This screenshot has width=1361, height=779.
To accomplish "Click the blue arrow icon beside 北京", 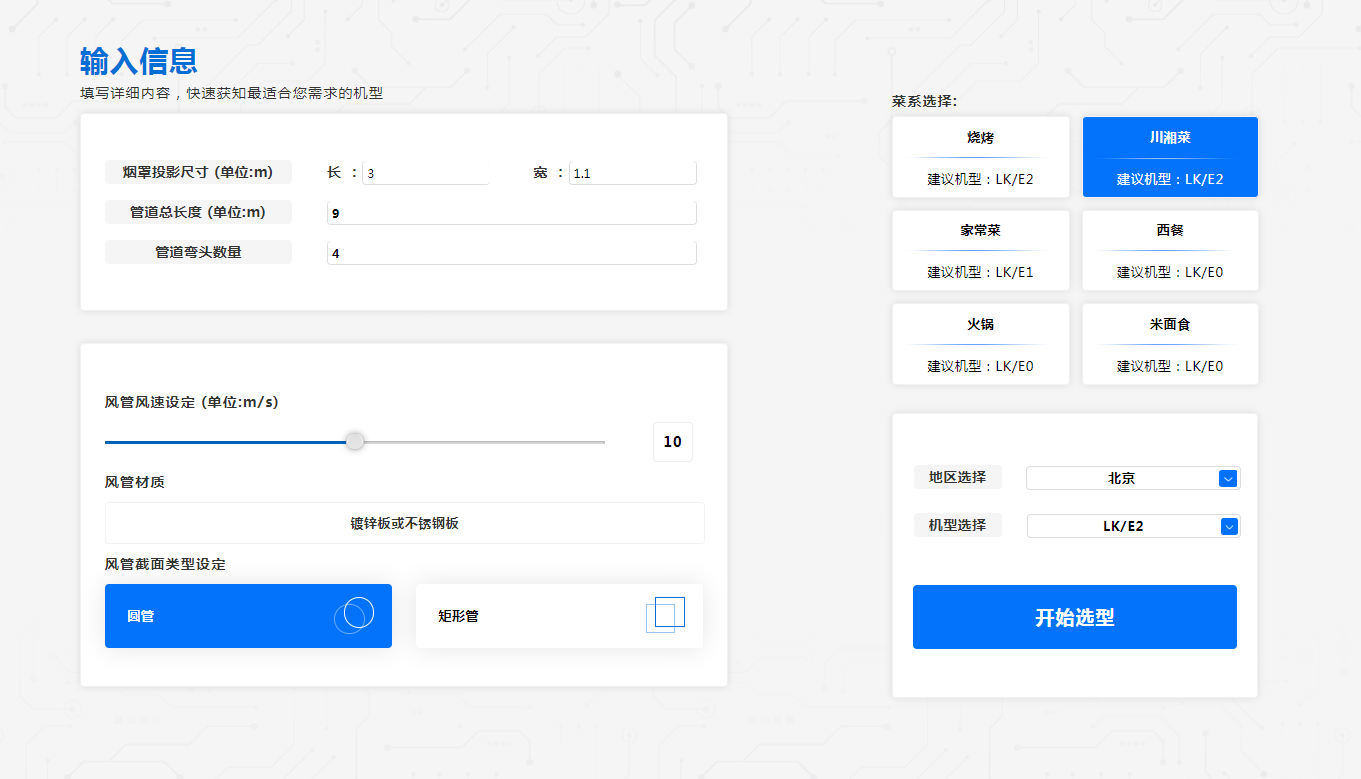I will (x=1229, y=479).
